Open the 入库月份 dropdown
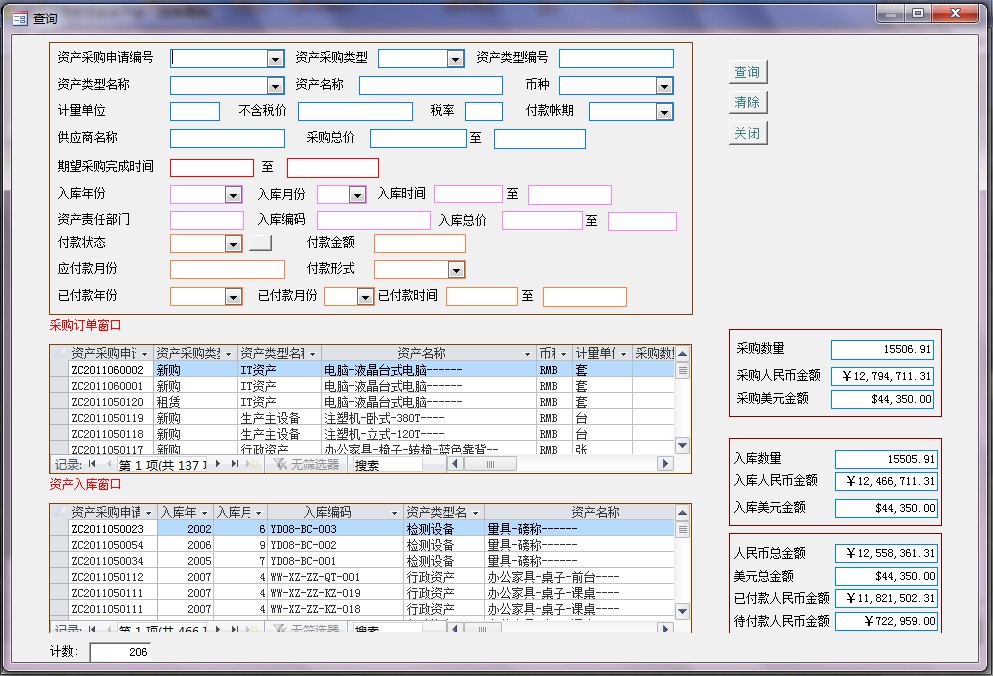Viewport: 993px width, 676px height. tap(357, 195)
